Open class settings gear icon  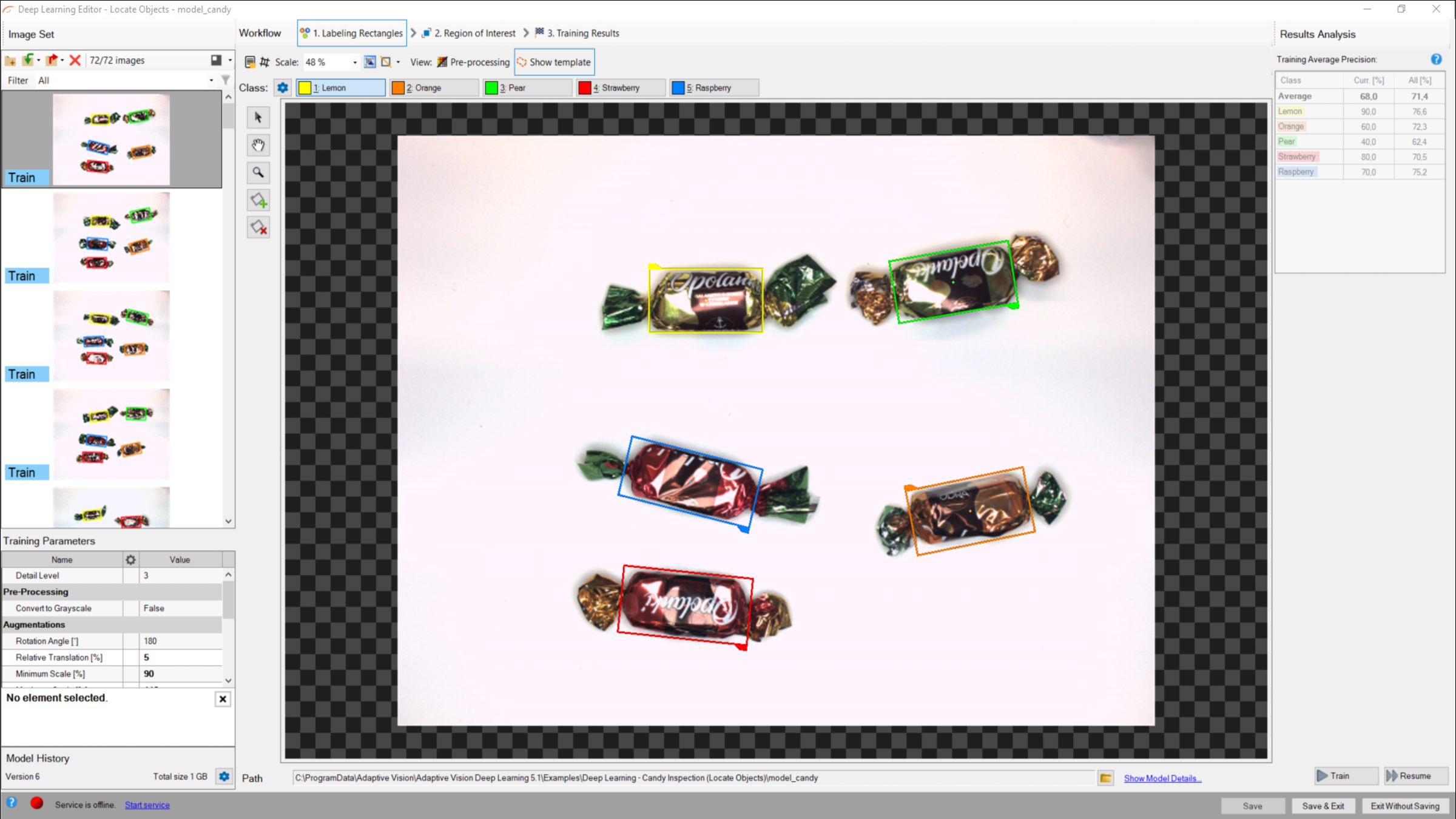[283, 88]
